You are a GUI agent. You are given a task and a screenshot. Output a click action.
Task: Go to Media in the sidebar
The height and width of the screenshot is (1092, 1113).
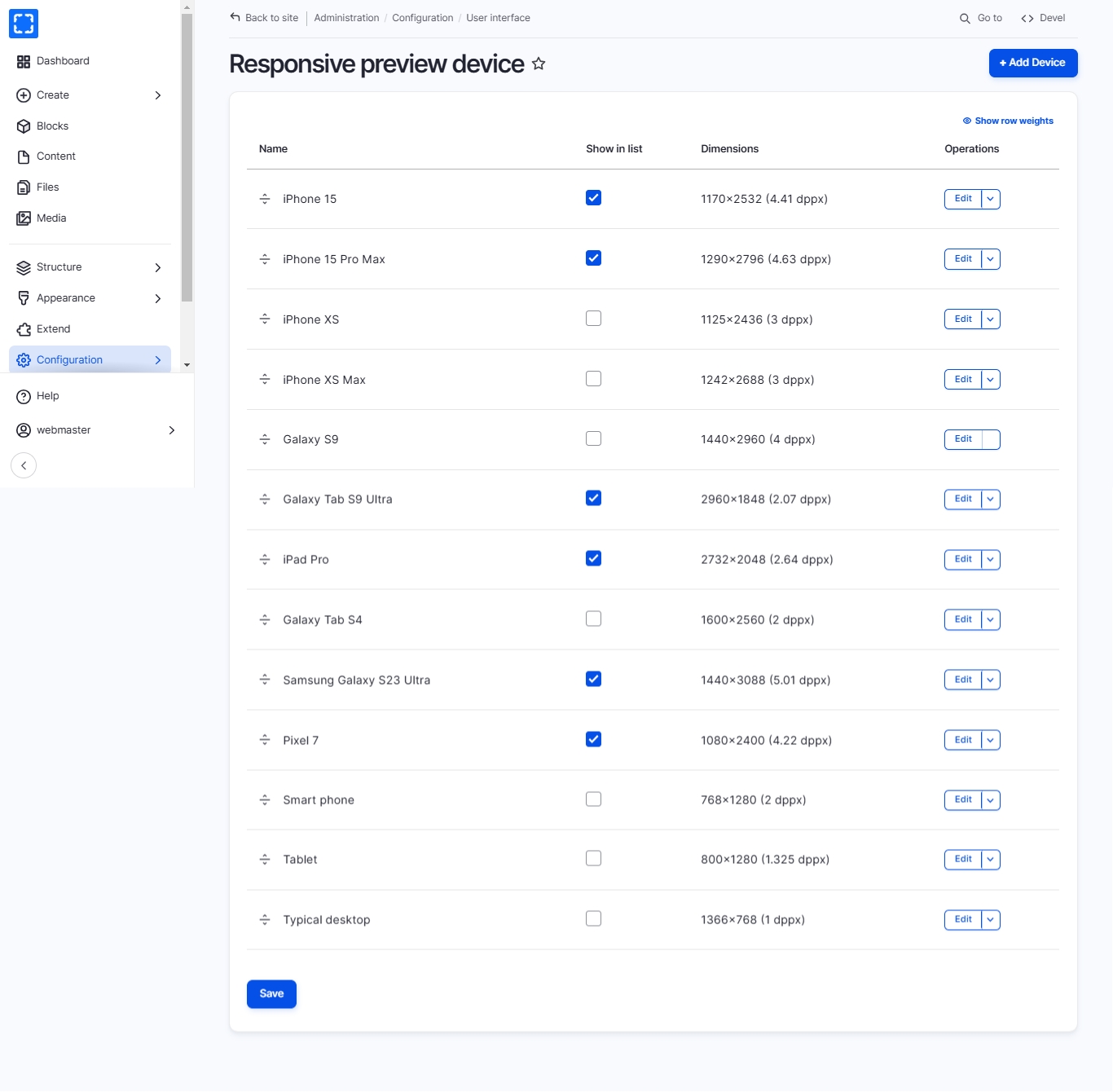[x=51, y=218]
